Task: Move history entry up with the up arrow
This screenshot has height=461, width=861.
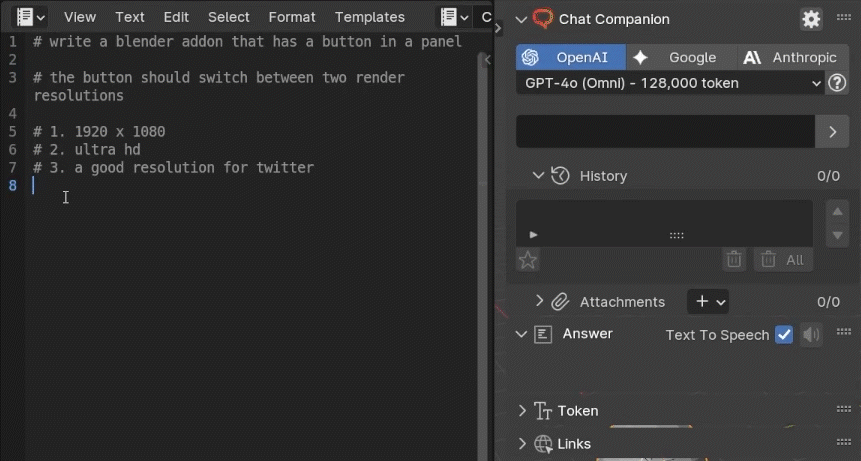Action: tap(838, 211)
